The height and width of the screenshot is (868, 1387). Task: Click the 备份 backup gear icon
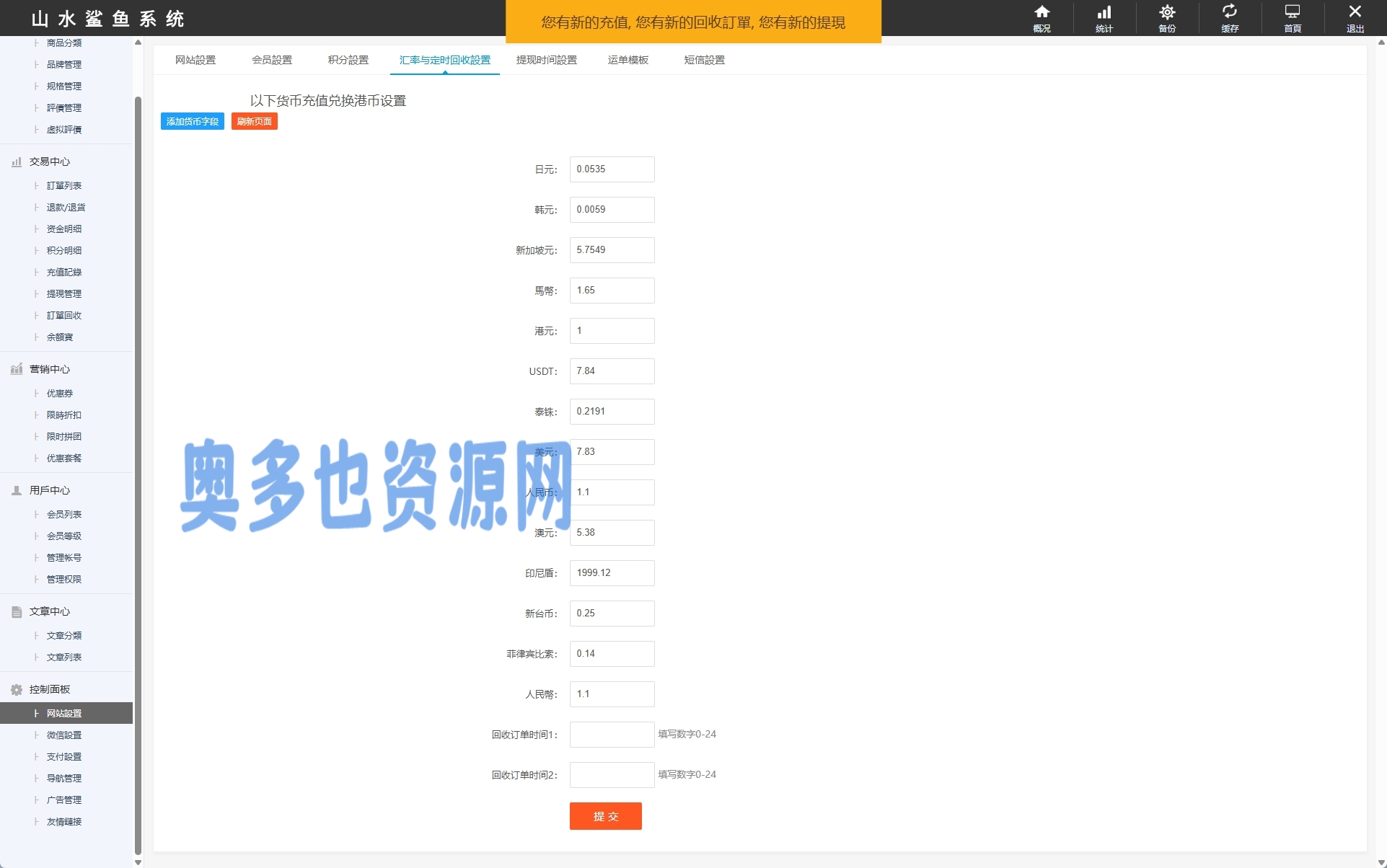point(1167,12)
